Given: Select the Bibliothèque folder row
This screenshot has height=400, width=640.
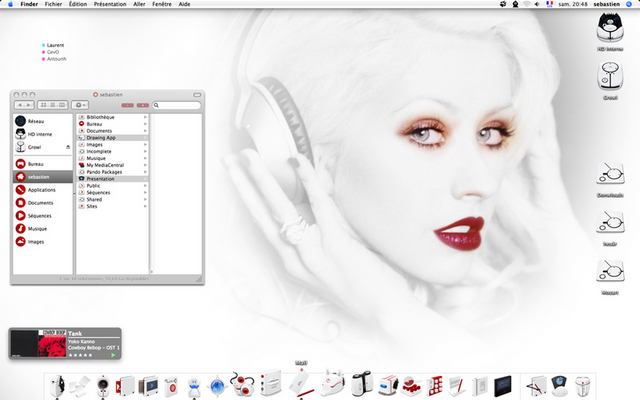Looking at the screenshot, I should pyautogui.click(x=112, y=117).
